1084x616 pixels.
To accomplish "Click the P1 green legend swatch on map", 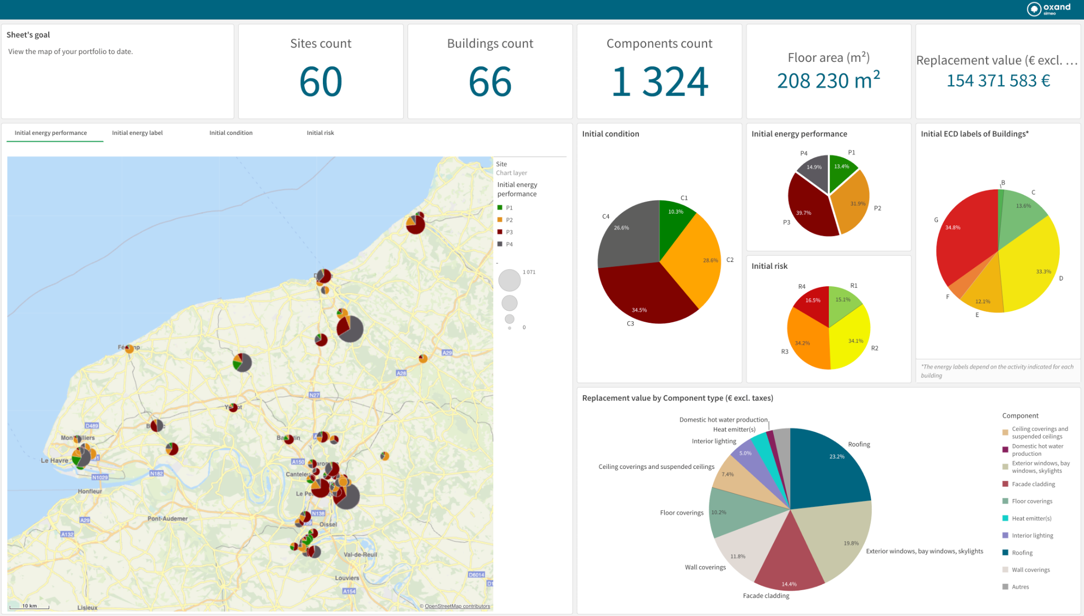I will [500, 208].
